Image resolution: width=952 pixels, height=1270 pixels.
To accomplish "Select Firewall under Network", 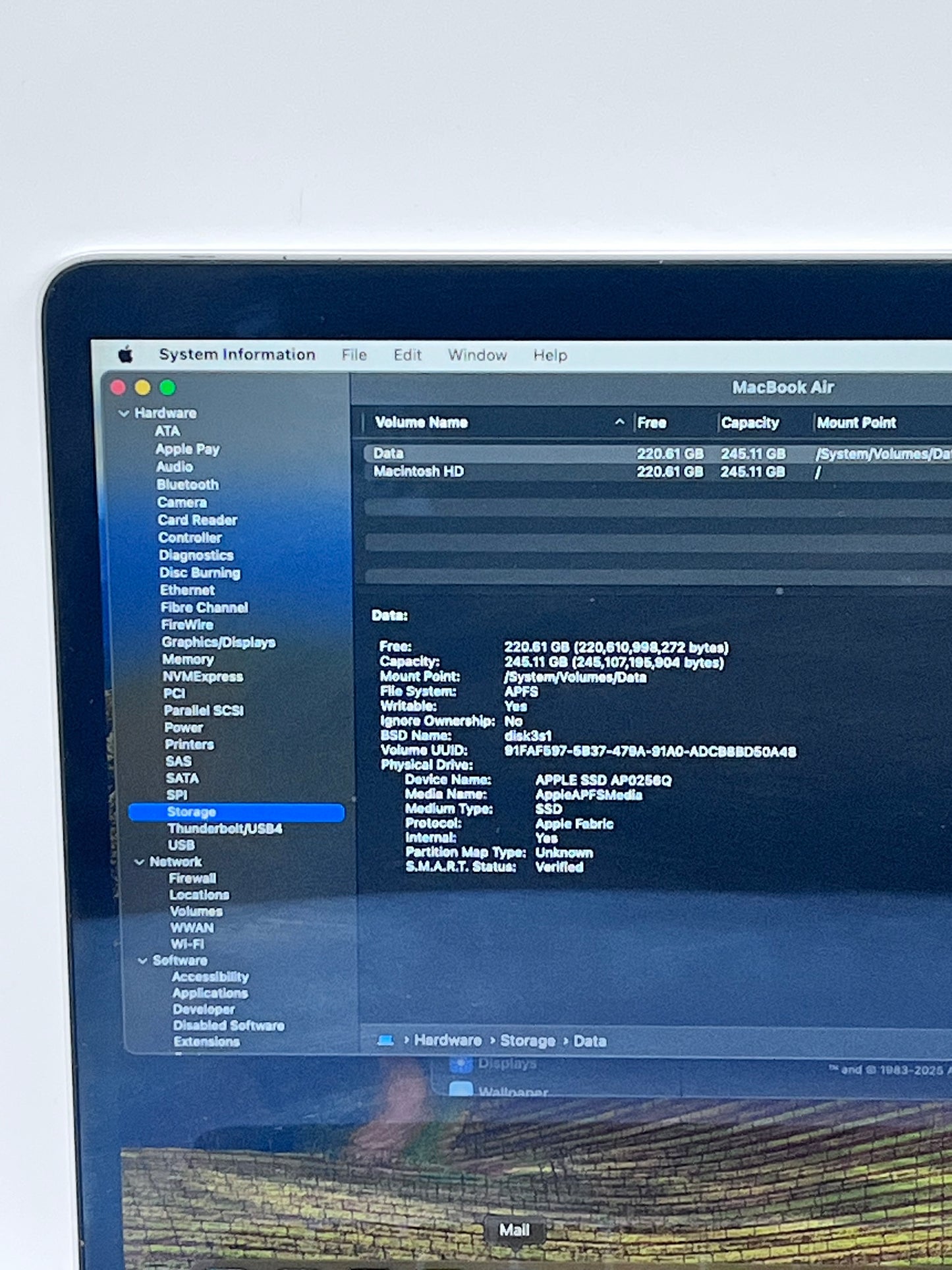I will tap(192, 879).
